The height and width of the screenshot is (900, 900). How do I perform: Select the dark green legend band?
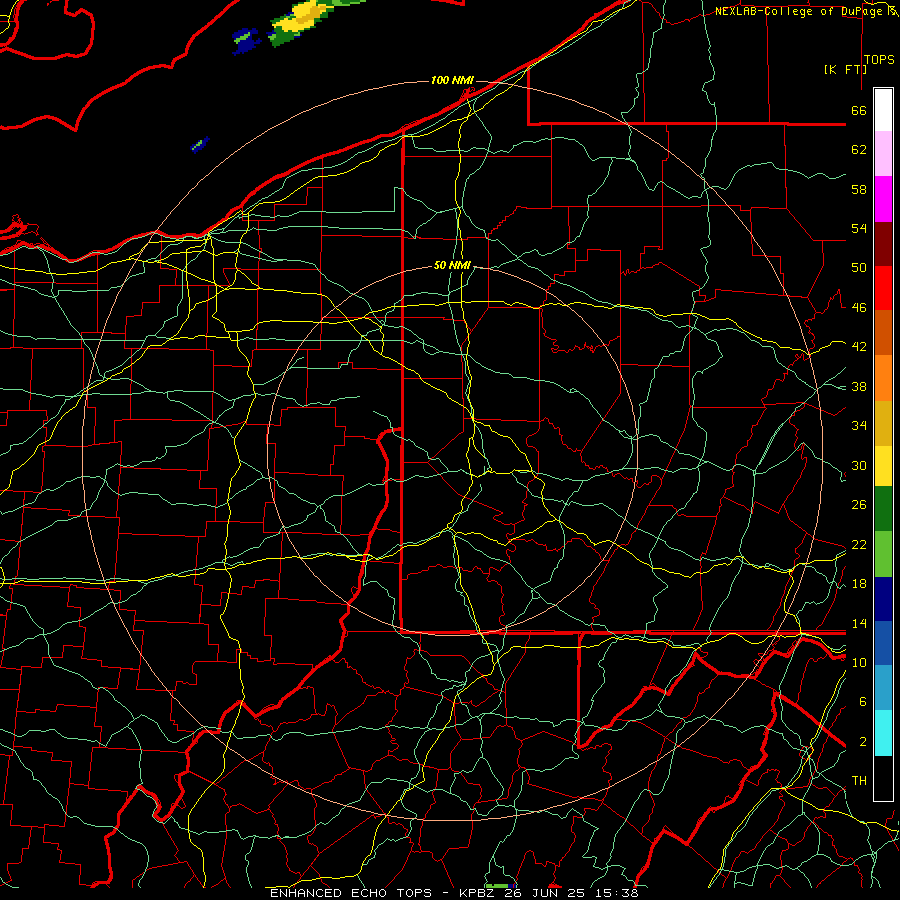pos(883,509)
